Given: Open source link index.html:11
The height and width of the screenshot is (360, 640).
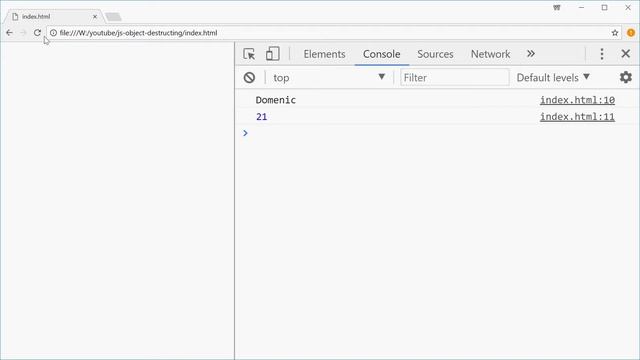Looking at the screenshot, I should pyautogui.click(x=577, y=117).
